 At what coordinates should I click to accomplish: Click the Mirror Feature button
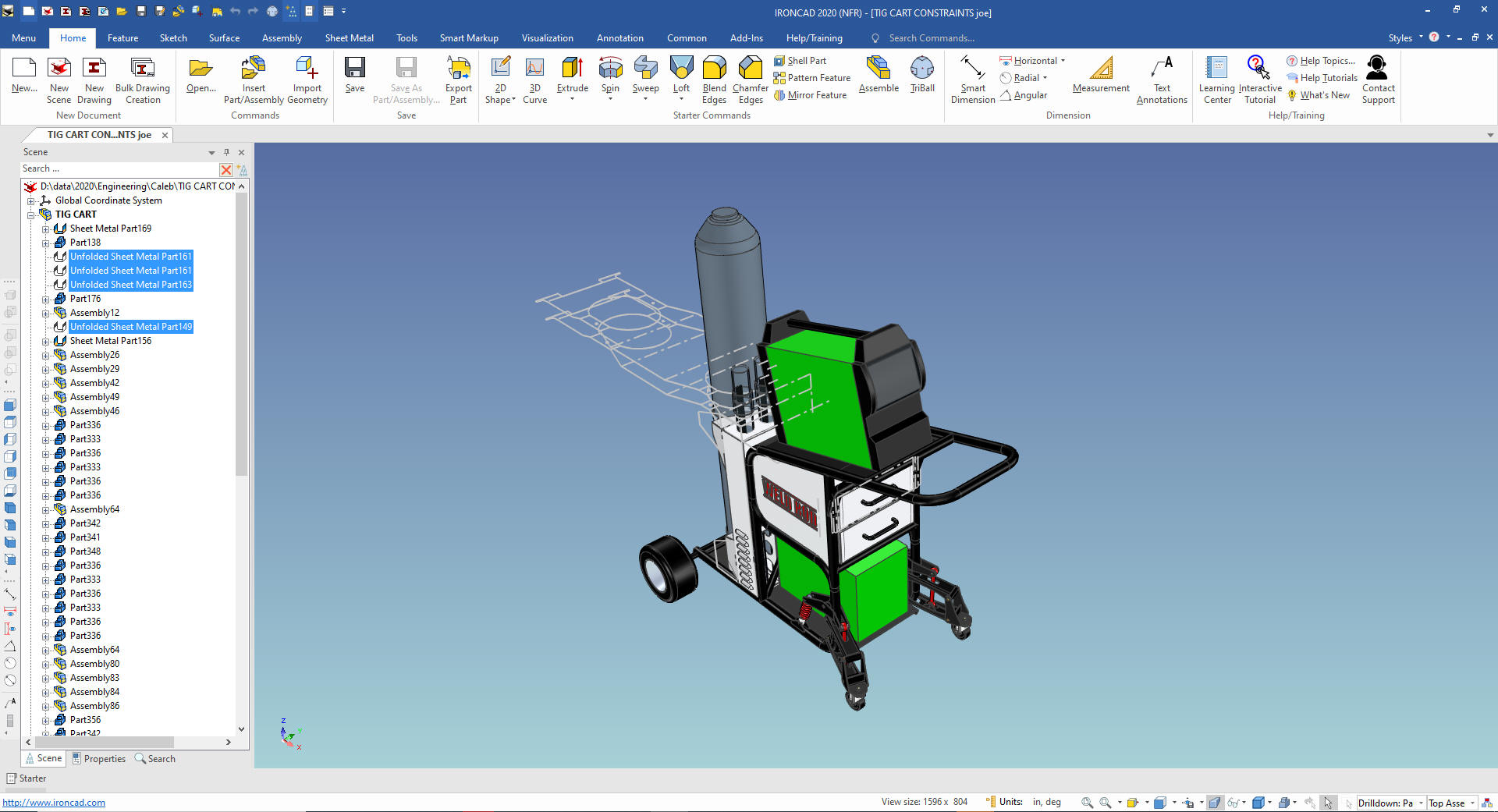tap(810, 95)
